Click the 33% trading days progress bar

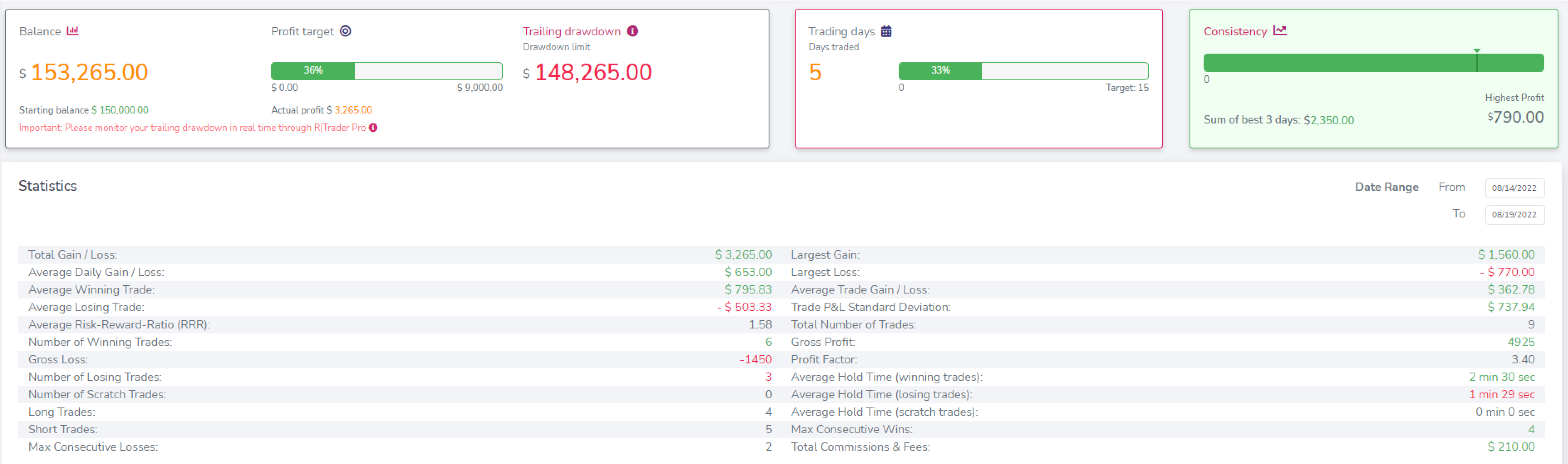[1022, 71]
